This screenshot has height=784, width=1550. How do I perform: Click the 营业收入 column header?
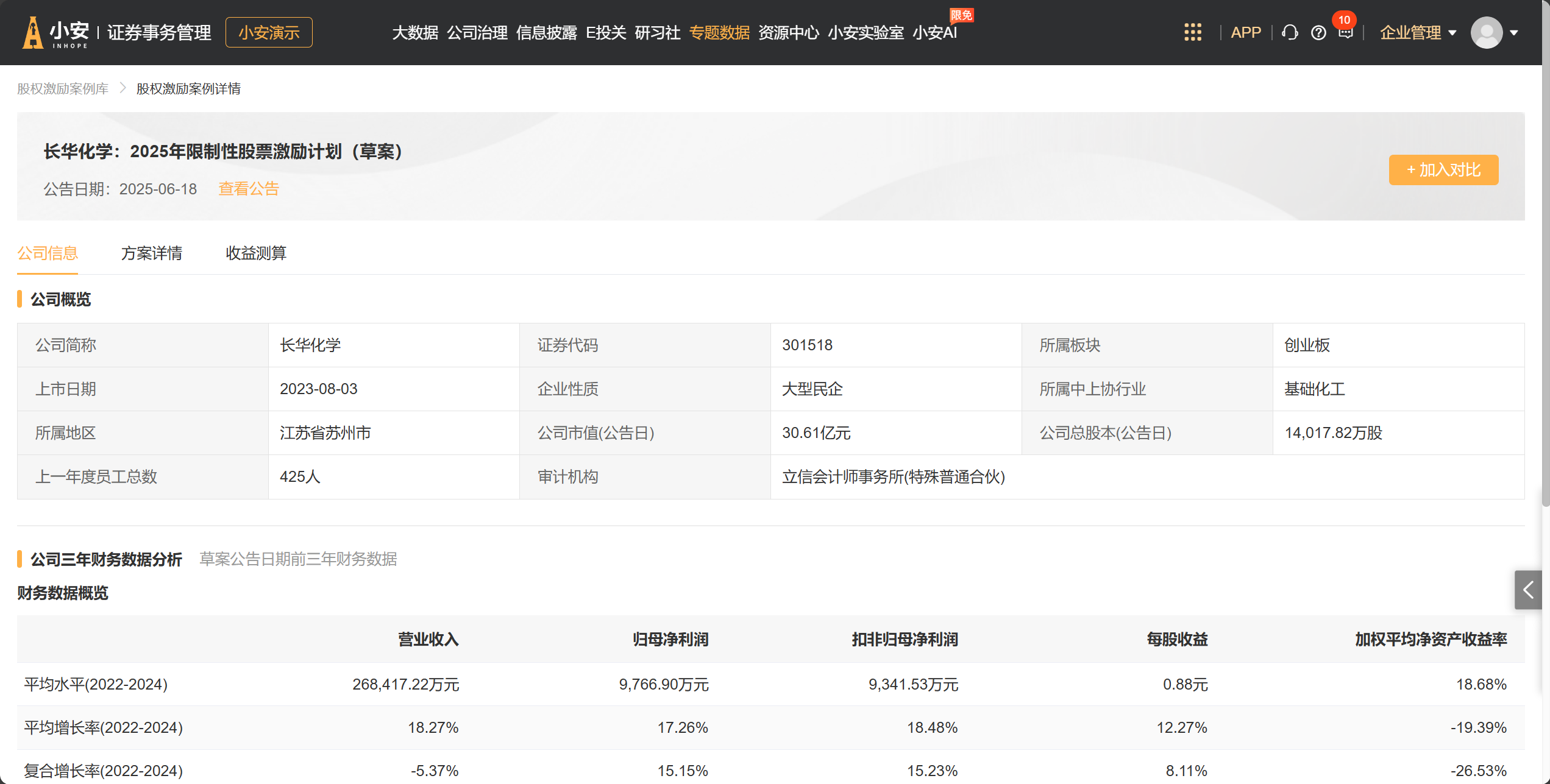point(428,639)
